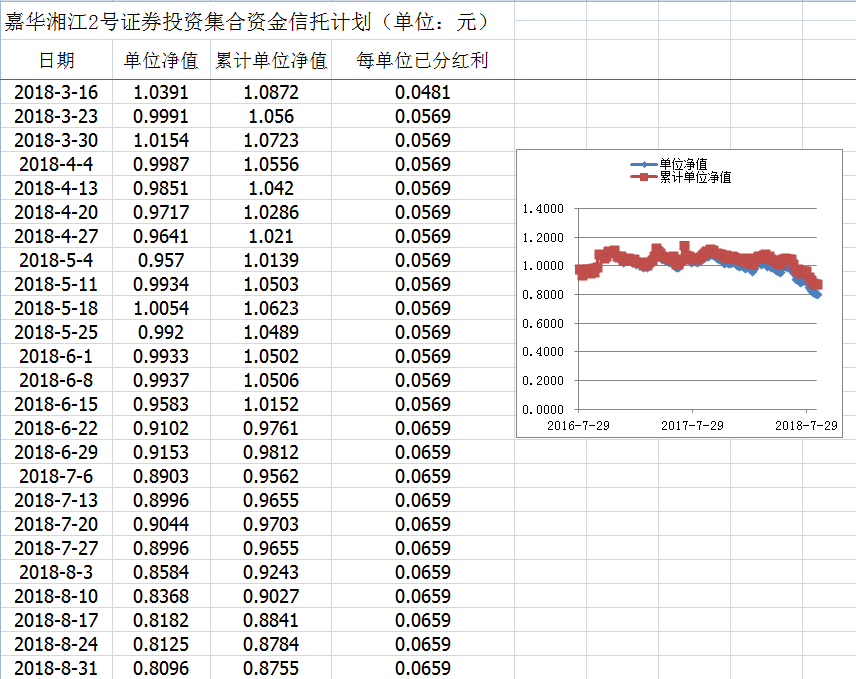Select date cell 2018-4-20
This screenshot has height=679, width=856.
tap(56, 212)
